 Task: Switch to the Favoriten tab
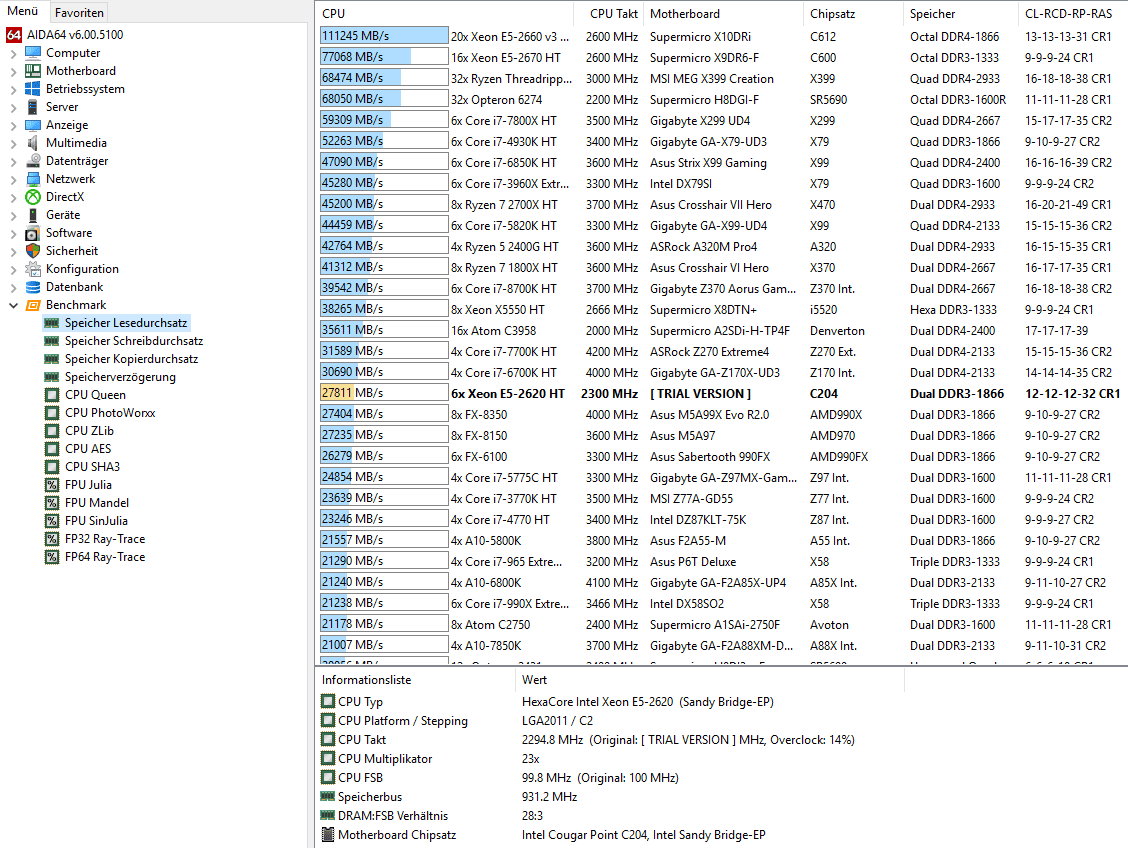pyautogui.click(x=79, y=12)
